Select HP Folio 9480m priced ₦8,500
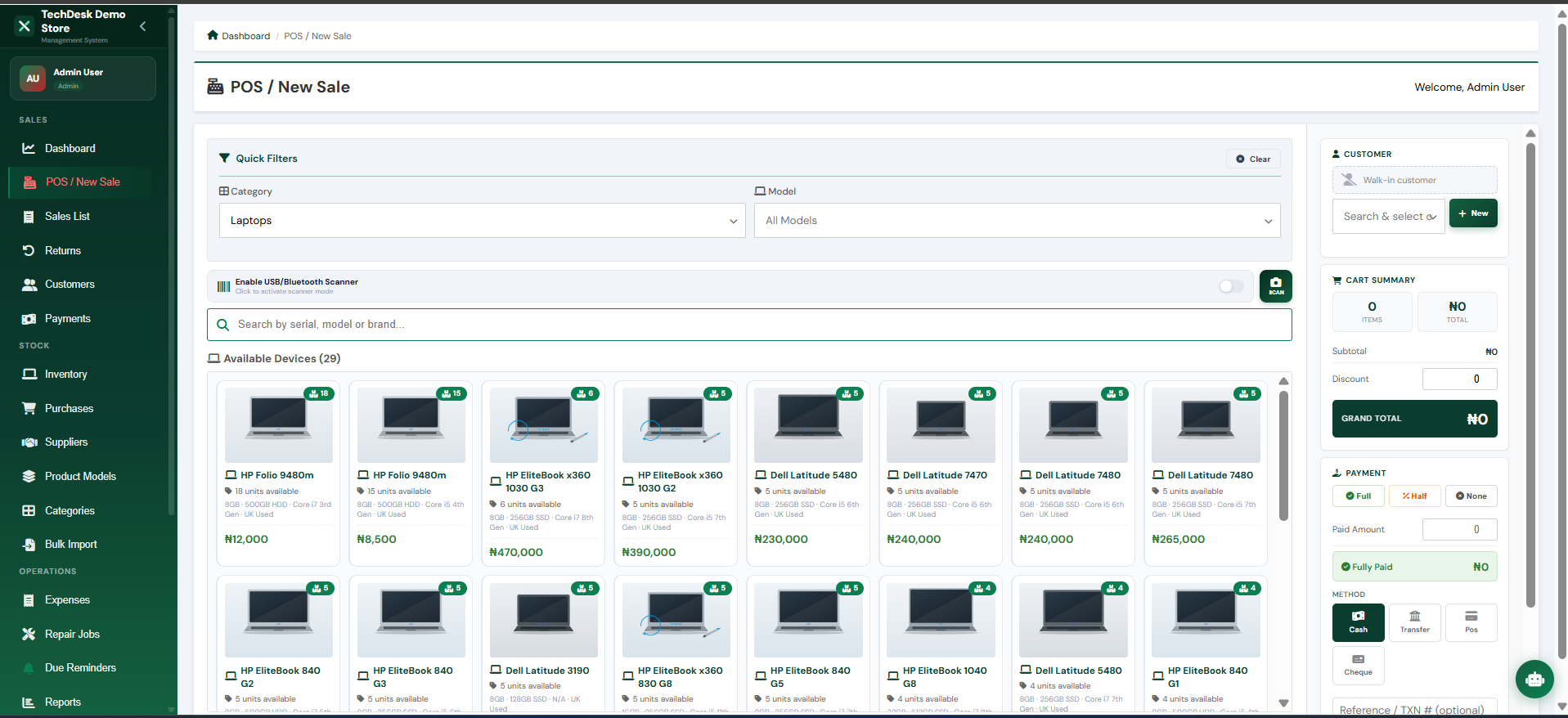 pos(411,473)
